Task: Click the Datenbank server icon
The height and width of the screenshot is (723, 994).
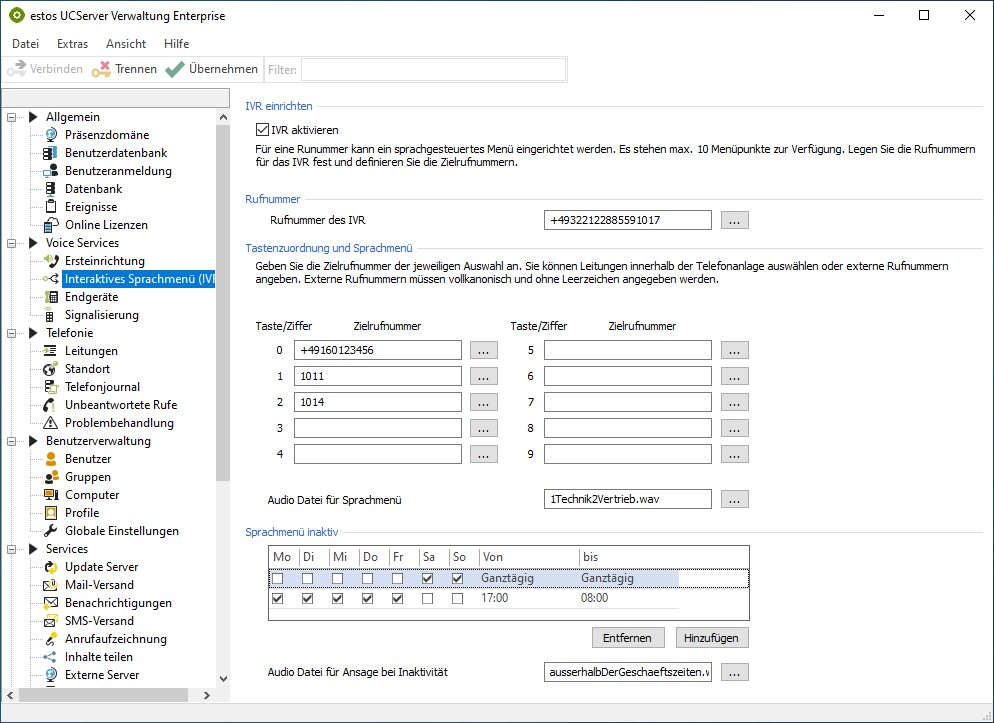Action: coord(51,189)
